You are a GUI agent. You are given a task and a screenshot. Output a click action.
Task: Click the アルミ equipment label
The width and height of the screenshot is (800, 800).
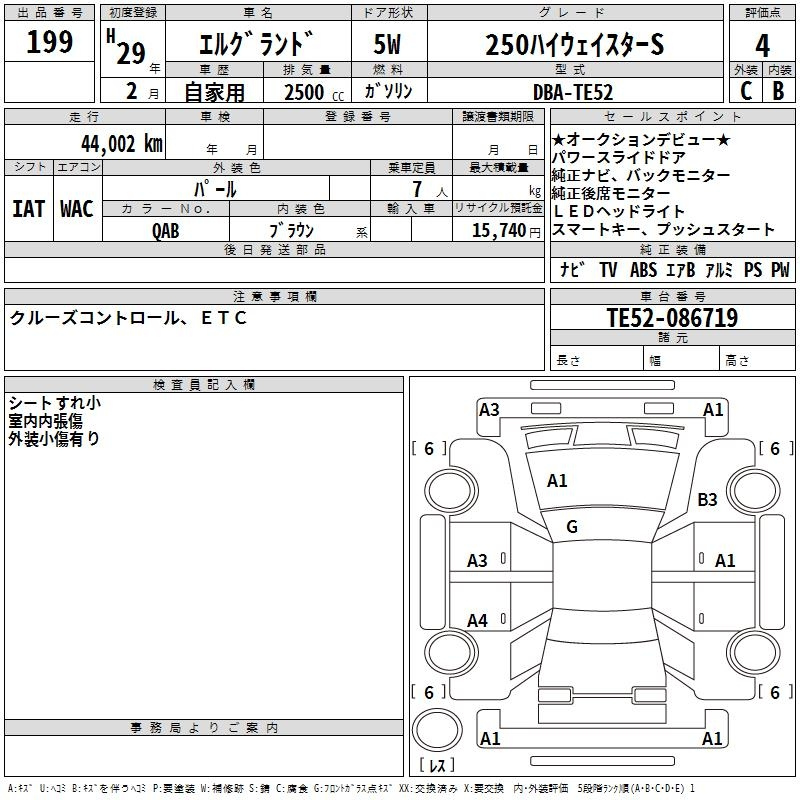pyautogui.click(x=719, y=269)
